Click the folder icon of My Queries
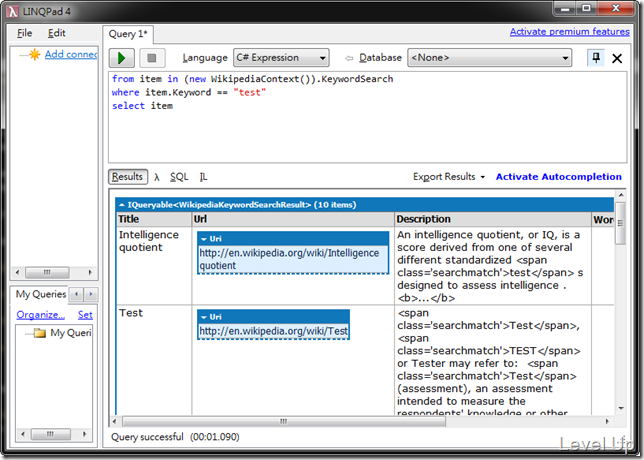This screenshot has width=644, height=460. (x=40, y=333)
